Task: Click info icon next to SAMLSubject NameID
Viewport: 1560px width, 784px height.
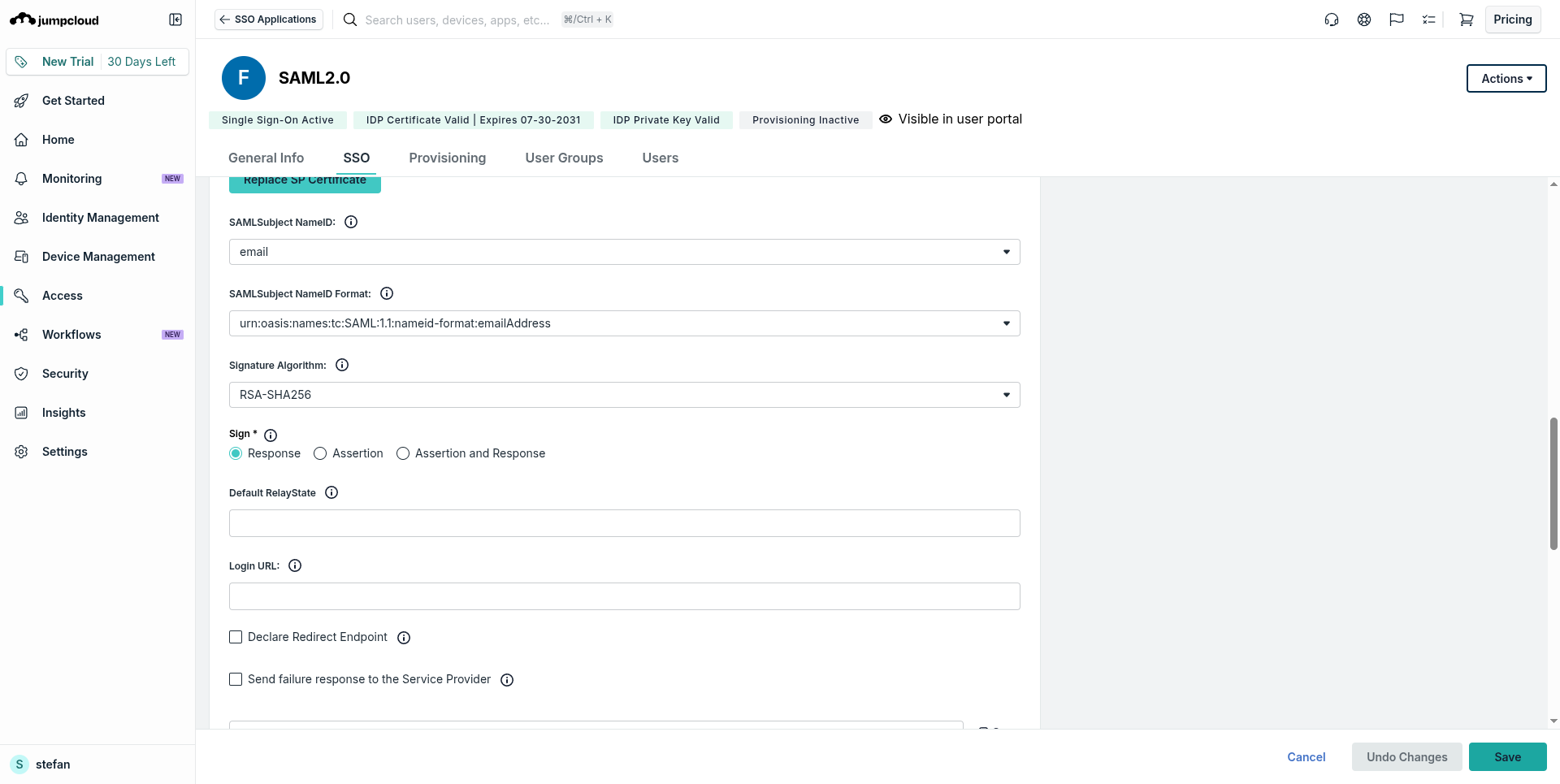Action: [x=351, y=222]
